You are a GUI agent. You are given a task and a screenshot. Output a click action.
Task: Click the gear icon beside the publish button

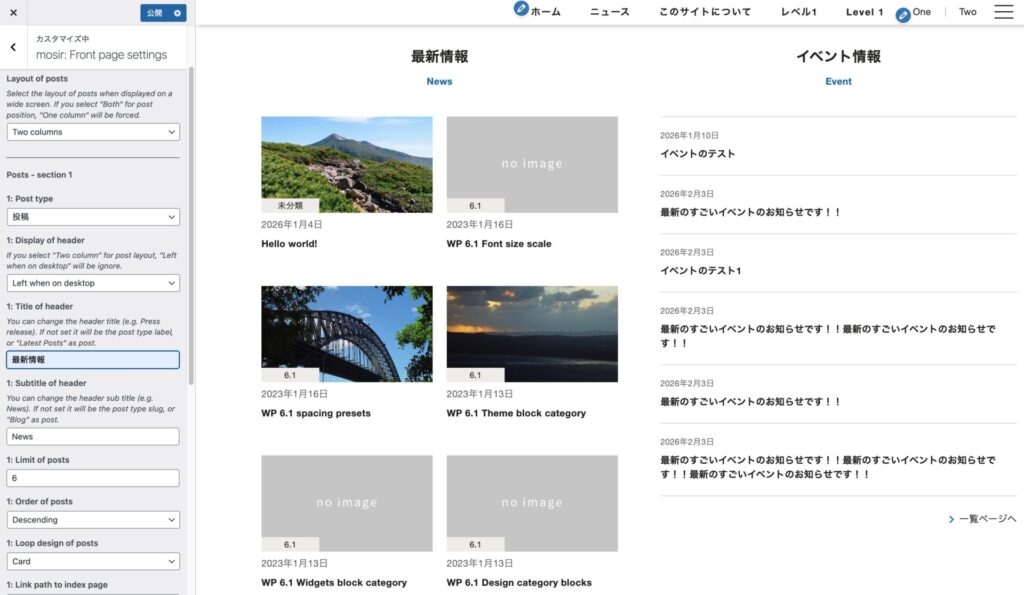pos(177,13)
